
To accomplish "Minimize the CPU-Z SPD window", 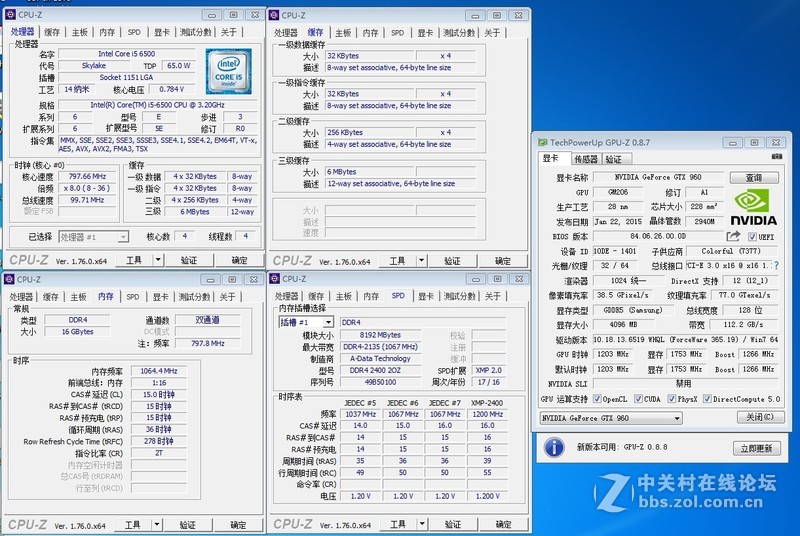I will (475, 279).
